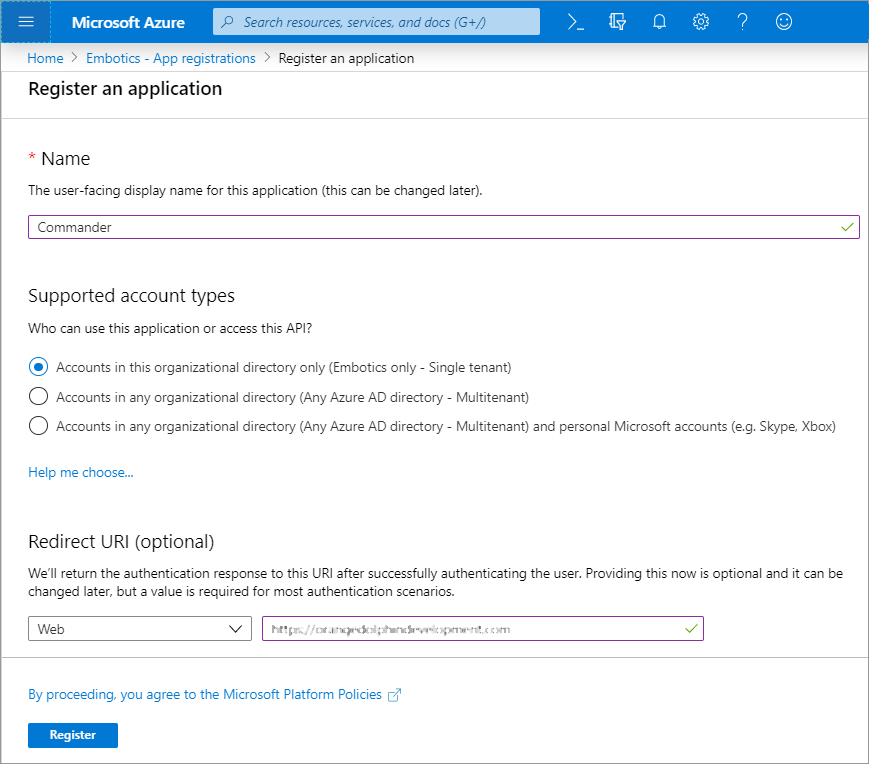Click the Register an application page title

(x=125, y=89)
